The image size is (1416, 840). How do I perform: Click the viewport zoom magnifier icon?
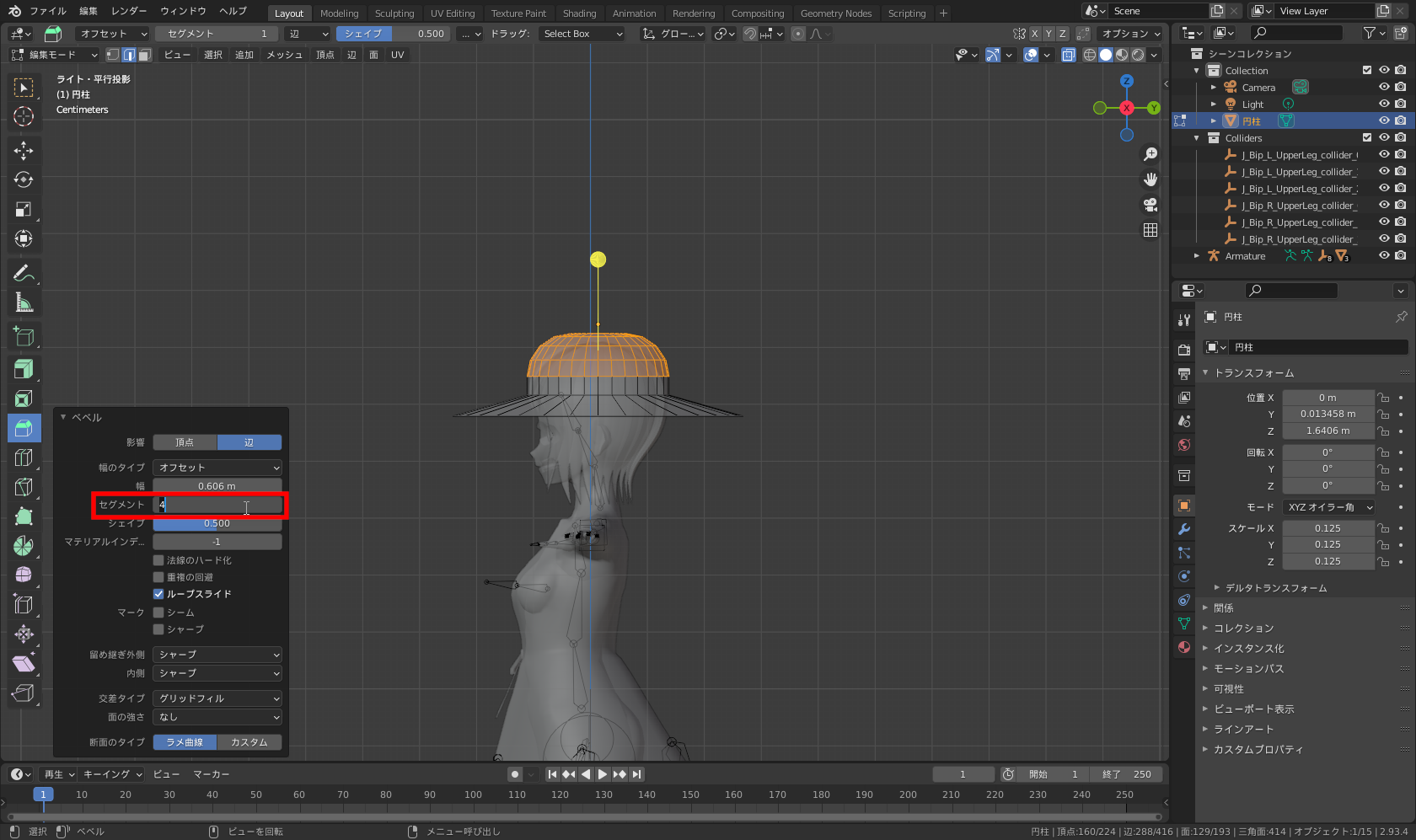(x=1150, y=154)
